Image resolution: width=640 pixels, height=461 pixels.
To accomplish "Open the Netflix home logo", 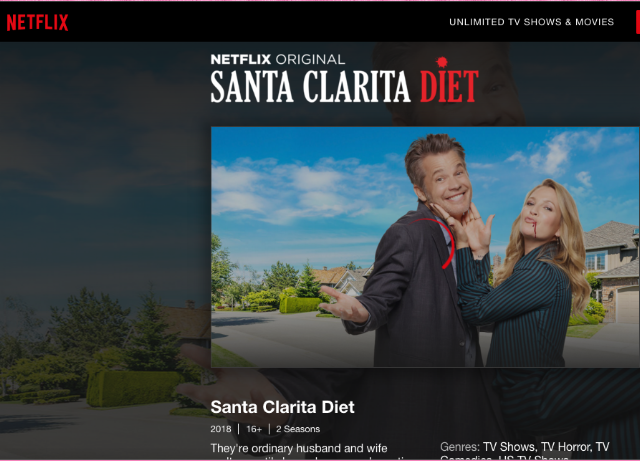I will pyautogui.click(x=37, y=22).
